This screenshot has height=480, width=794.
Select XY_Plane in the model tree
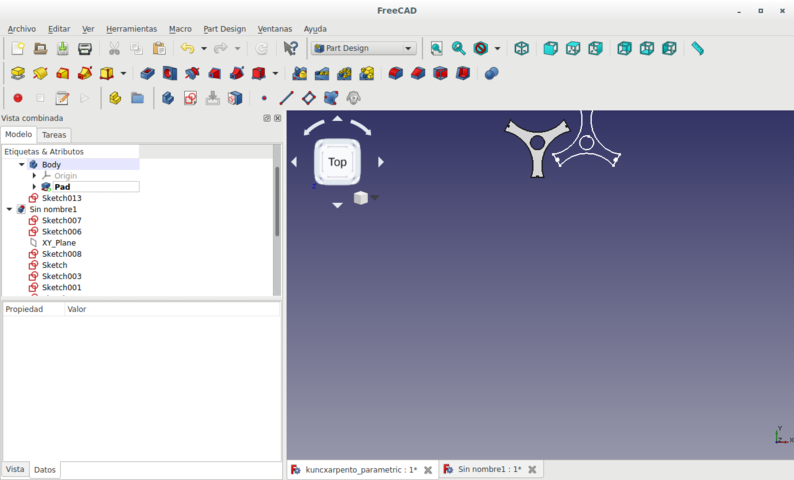(59, 243)
